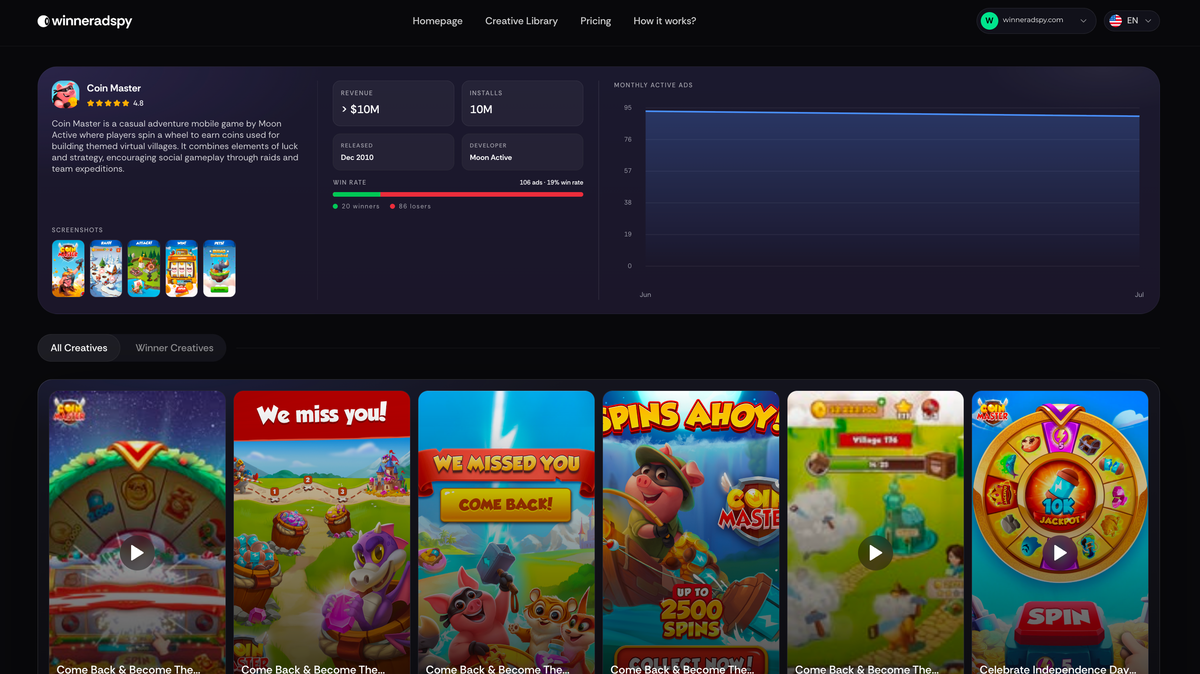Viewport: 1200px width, 674px height.
Task: Click the US flag icon
Action: tap(1115, 21)
